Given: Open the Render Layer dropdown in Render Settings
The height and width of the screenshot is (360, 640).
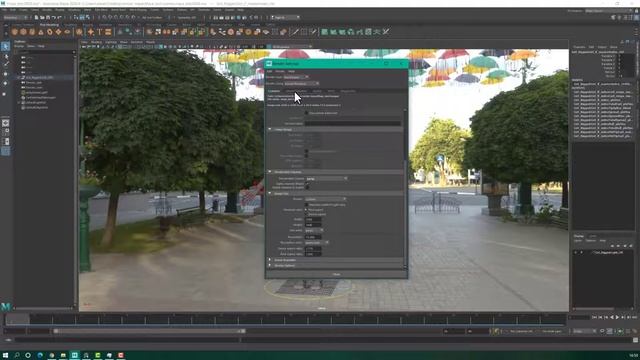Looking at the screenshot, I should click(x=296, y=77).
